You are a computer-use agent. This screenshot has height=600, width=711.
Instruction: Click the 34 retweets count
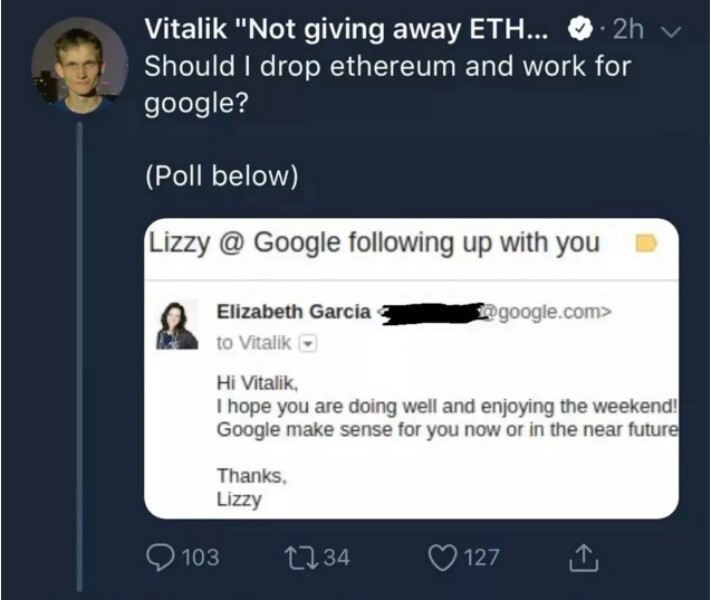tap(337, 556)
